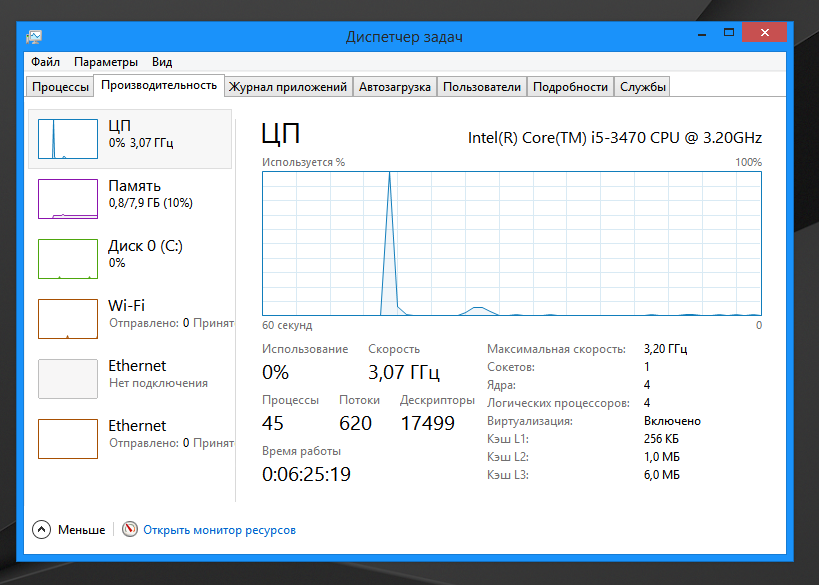Click the Использование 0% value
This screenshot has height=585, width=819.
[275, 372]
